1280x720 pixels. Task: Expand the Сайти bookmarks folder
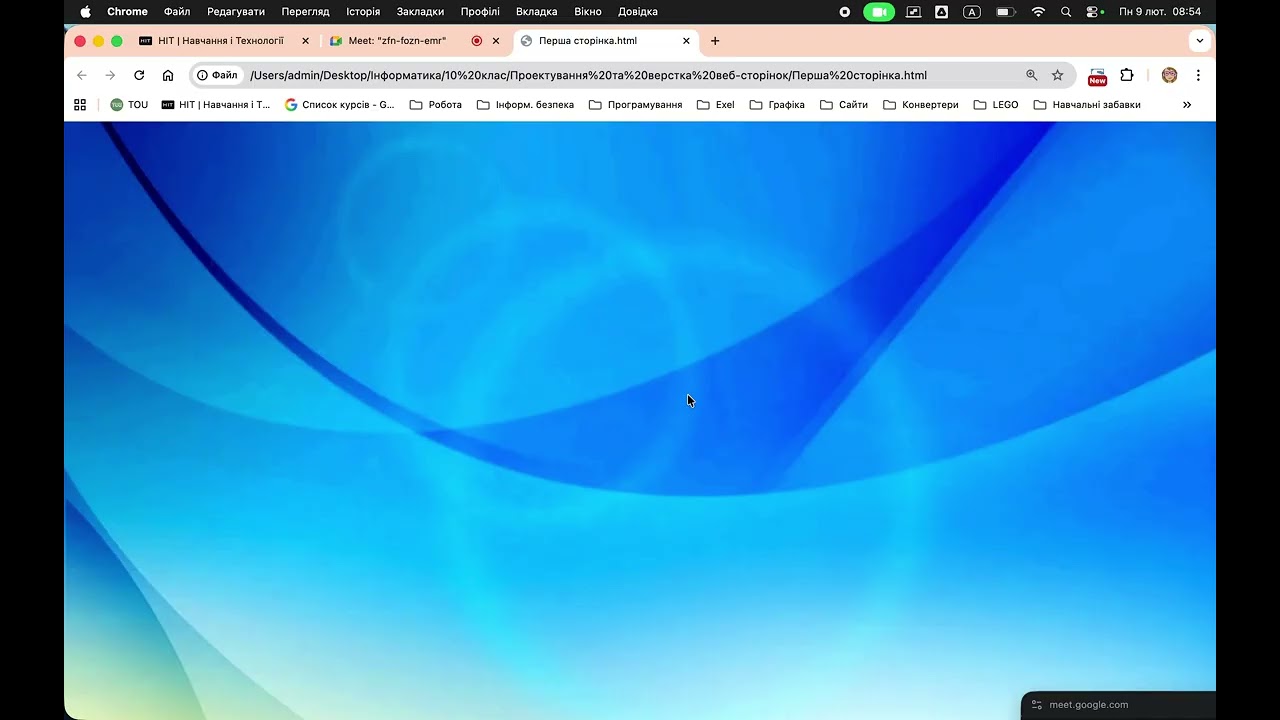[x=843, y=104]
